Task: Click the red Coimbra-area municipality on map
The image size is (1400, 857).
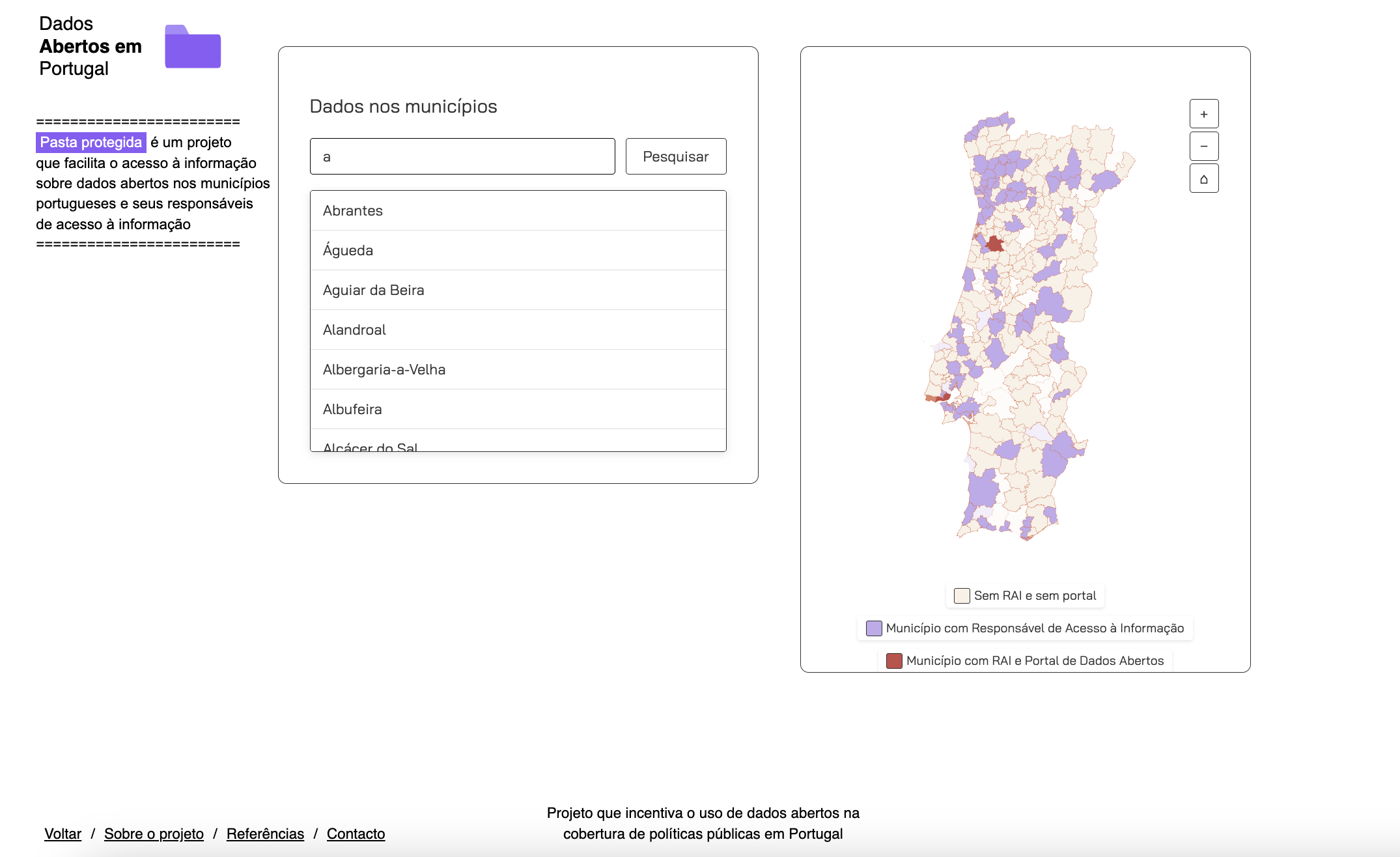Action: pyautogui.click(x=994, y=245)
